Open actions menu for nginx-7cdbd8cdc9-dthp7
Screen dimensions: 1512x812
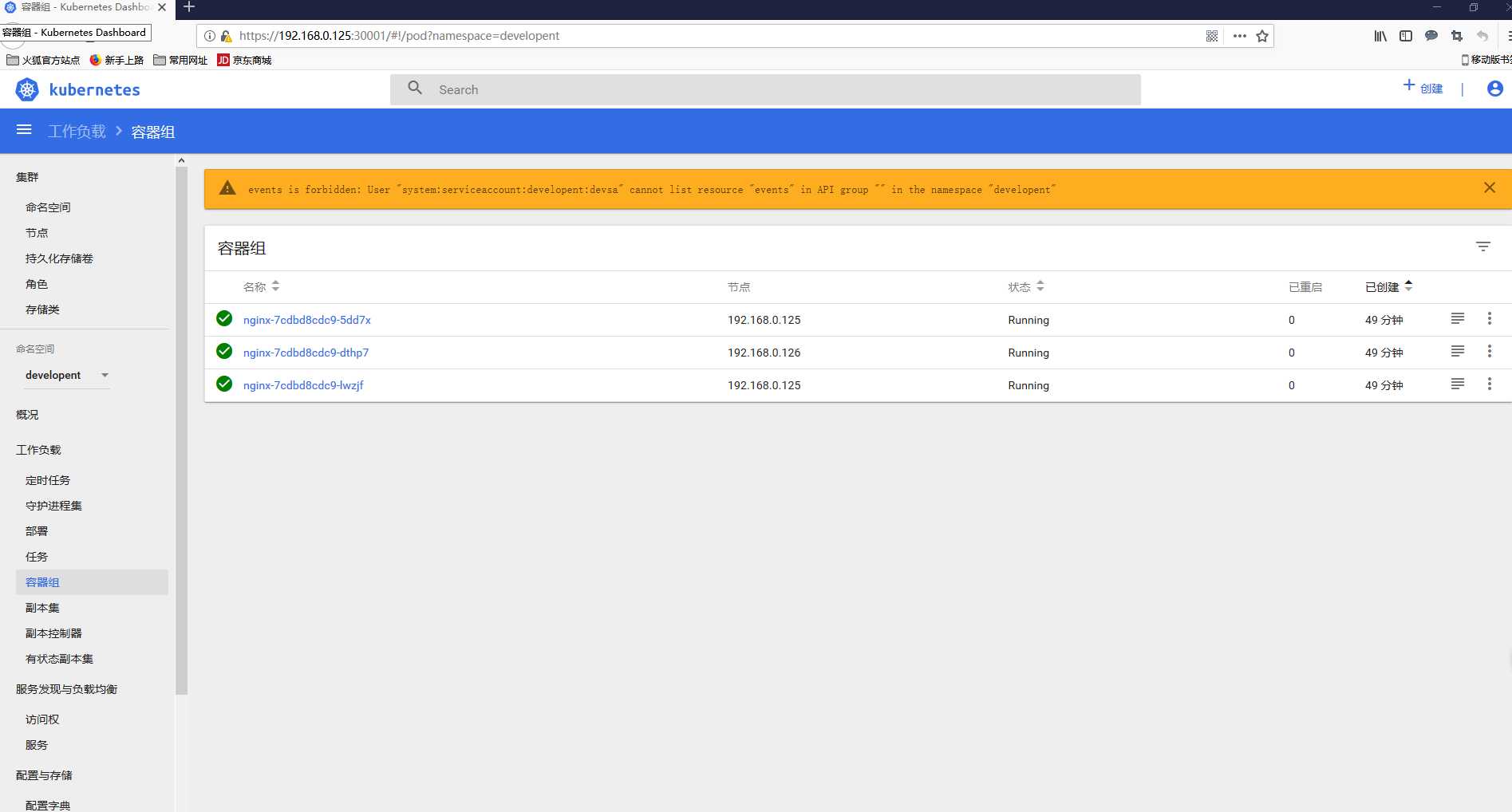(1489, 351)
